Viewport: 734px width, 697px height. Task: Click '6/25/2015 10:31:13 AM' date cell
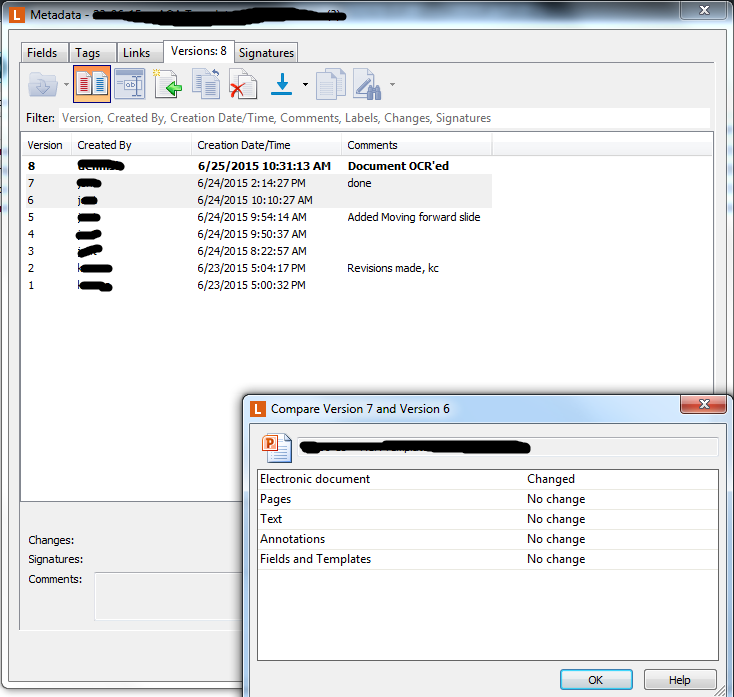(264, 166)
